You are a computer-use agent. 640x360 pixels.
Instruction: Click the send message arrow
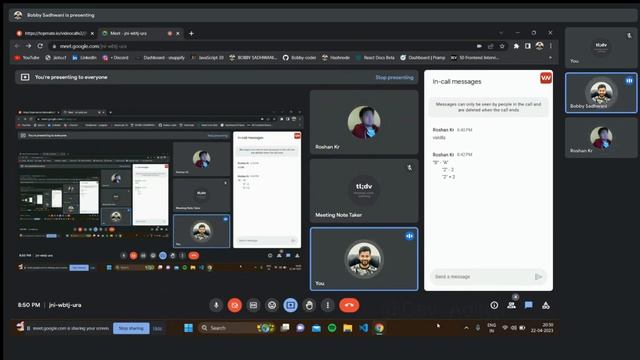tap(538, 277)
